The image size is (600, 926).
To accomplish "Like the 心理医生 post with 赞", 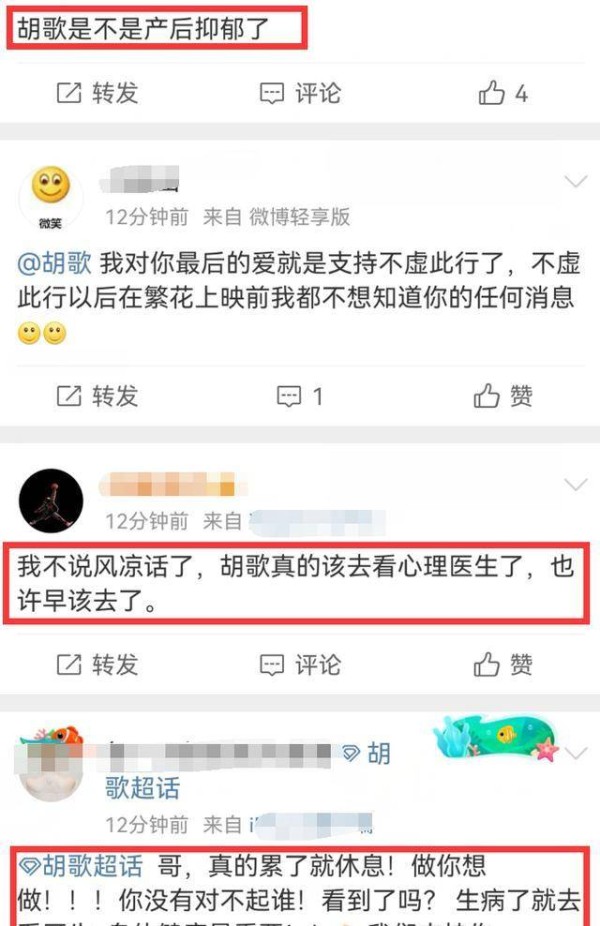I will click(x=503, y=665).
